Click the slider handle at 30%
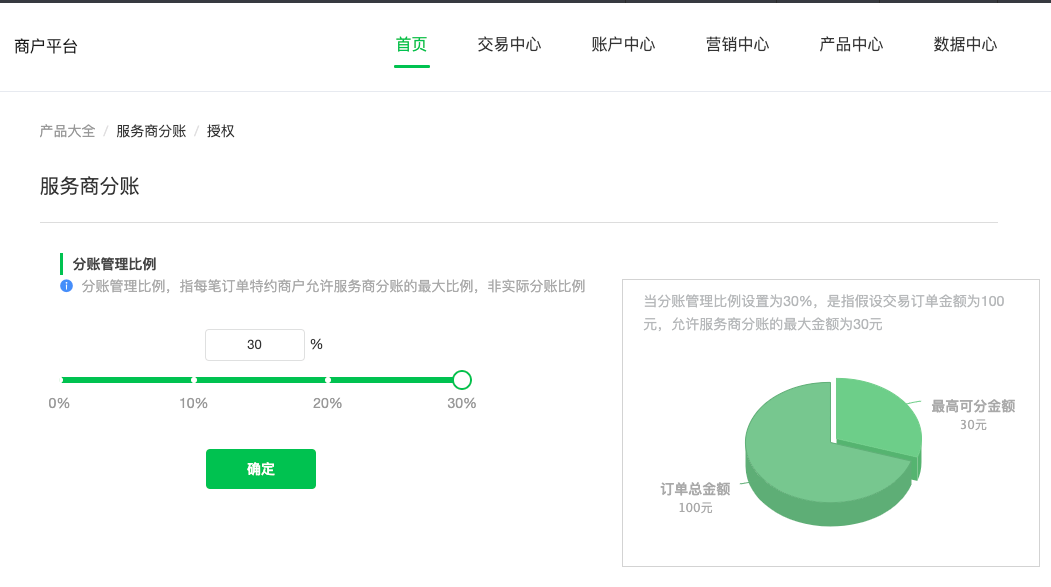The height and width of the screenshot is (587, 1051). tap(462, 380)
